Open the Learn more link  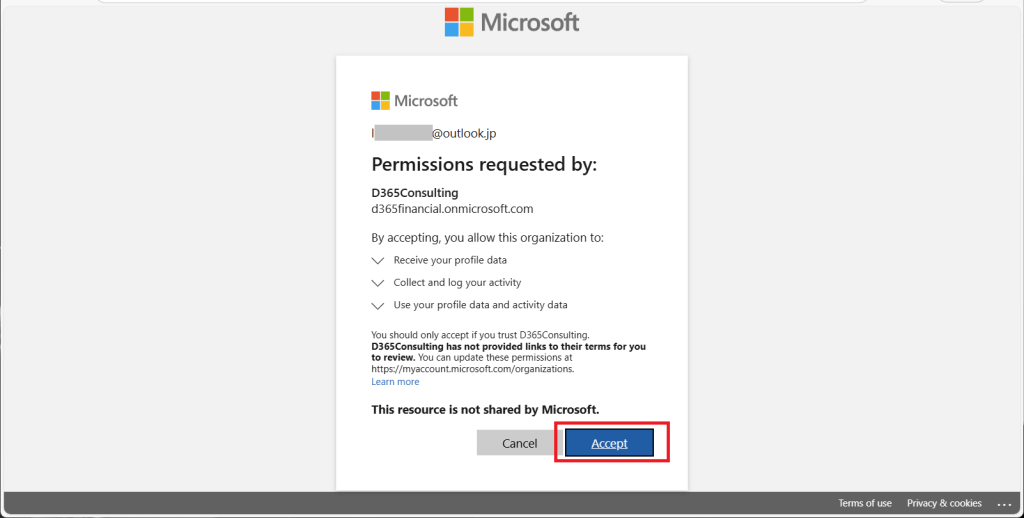point(395,382)
